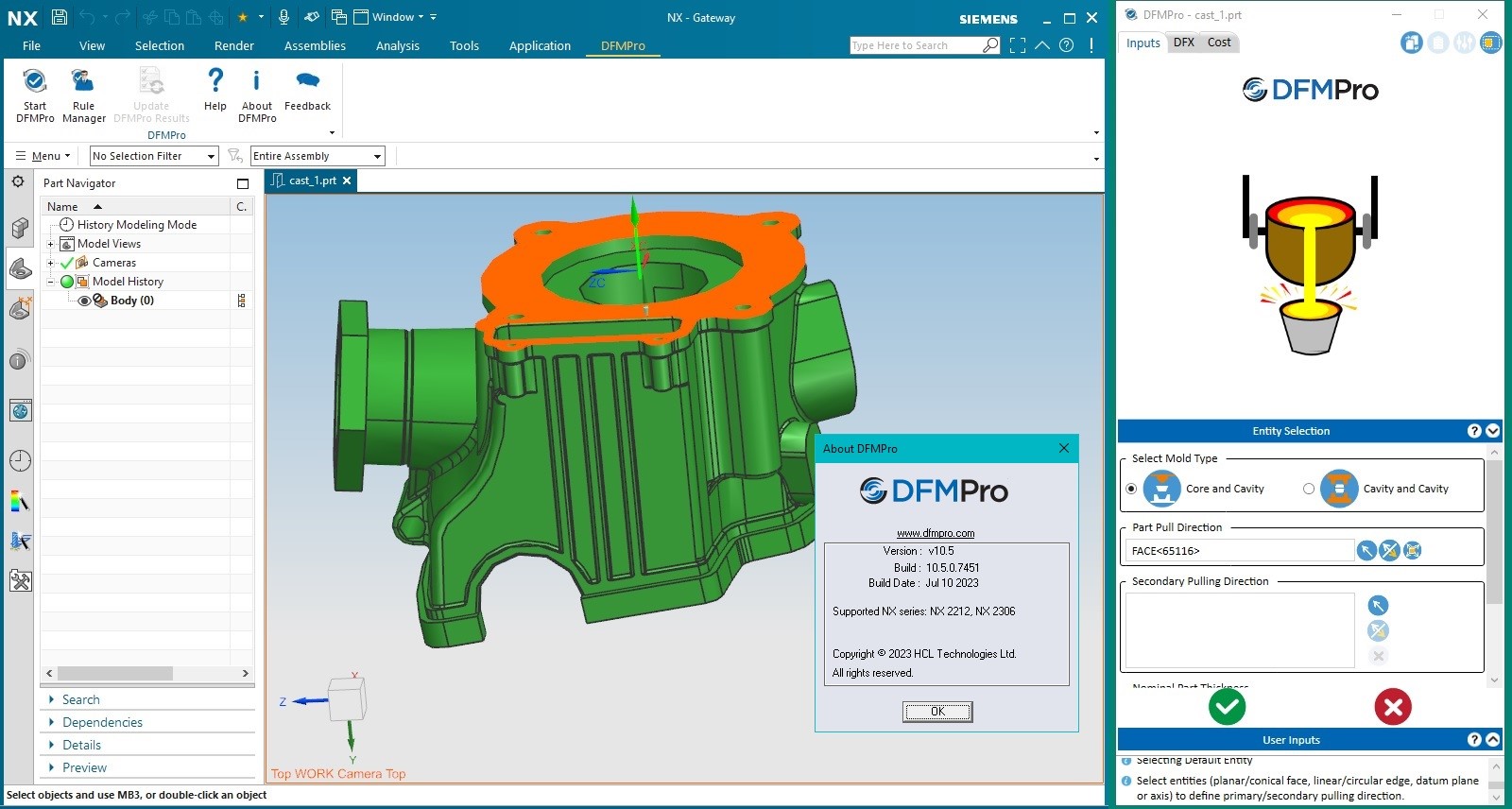Close the About DFMPro dialog
1512x809 pixels.
tap(1064, 448)
